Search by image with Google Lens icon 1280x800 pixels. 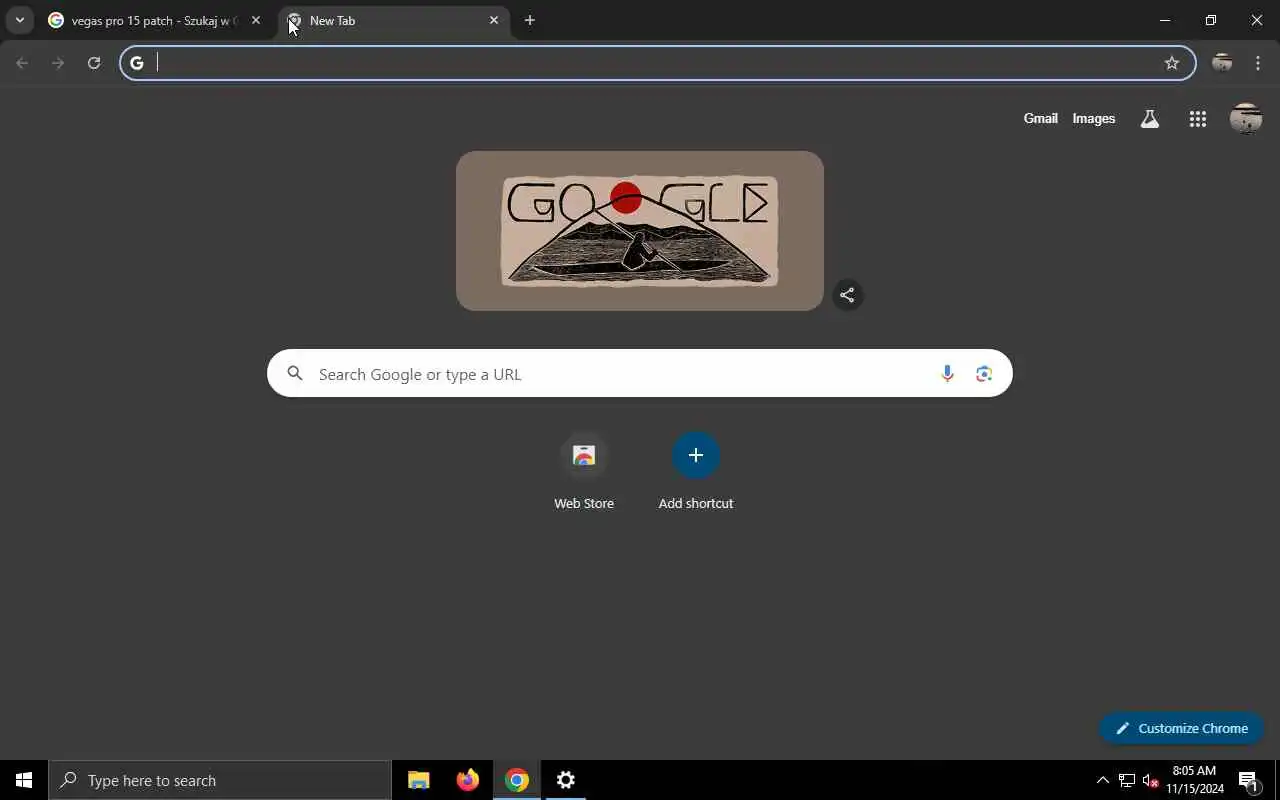click(984, 373)
